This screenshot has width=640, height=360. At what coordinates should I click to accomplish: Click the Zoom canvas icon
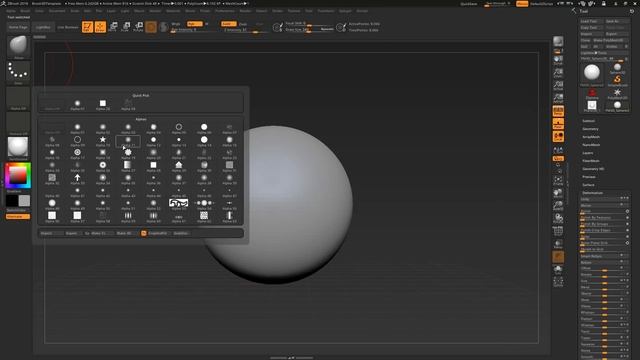[558, 73]
